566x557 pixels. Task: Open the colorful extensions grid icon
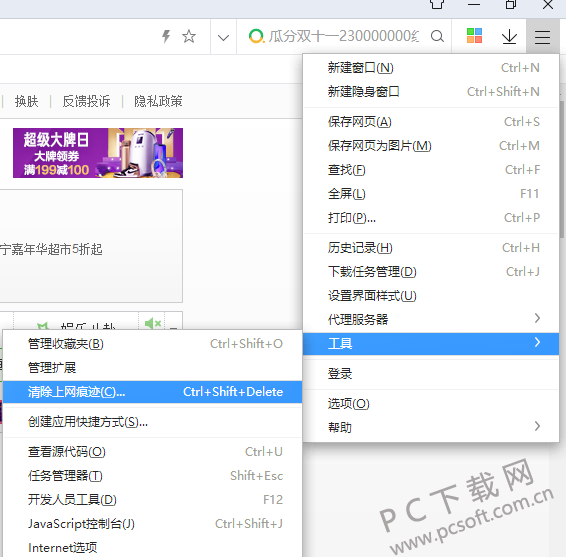click(474, 36)
